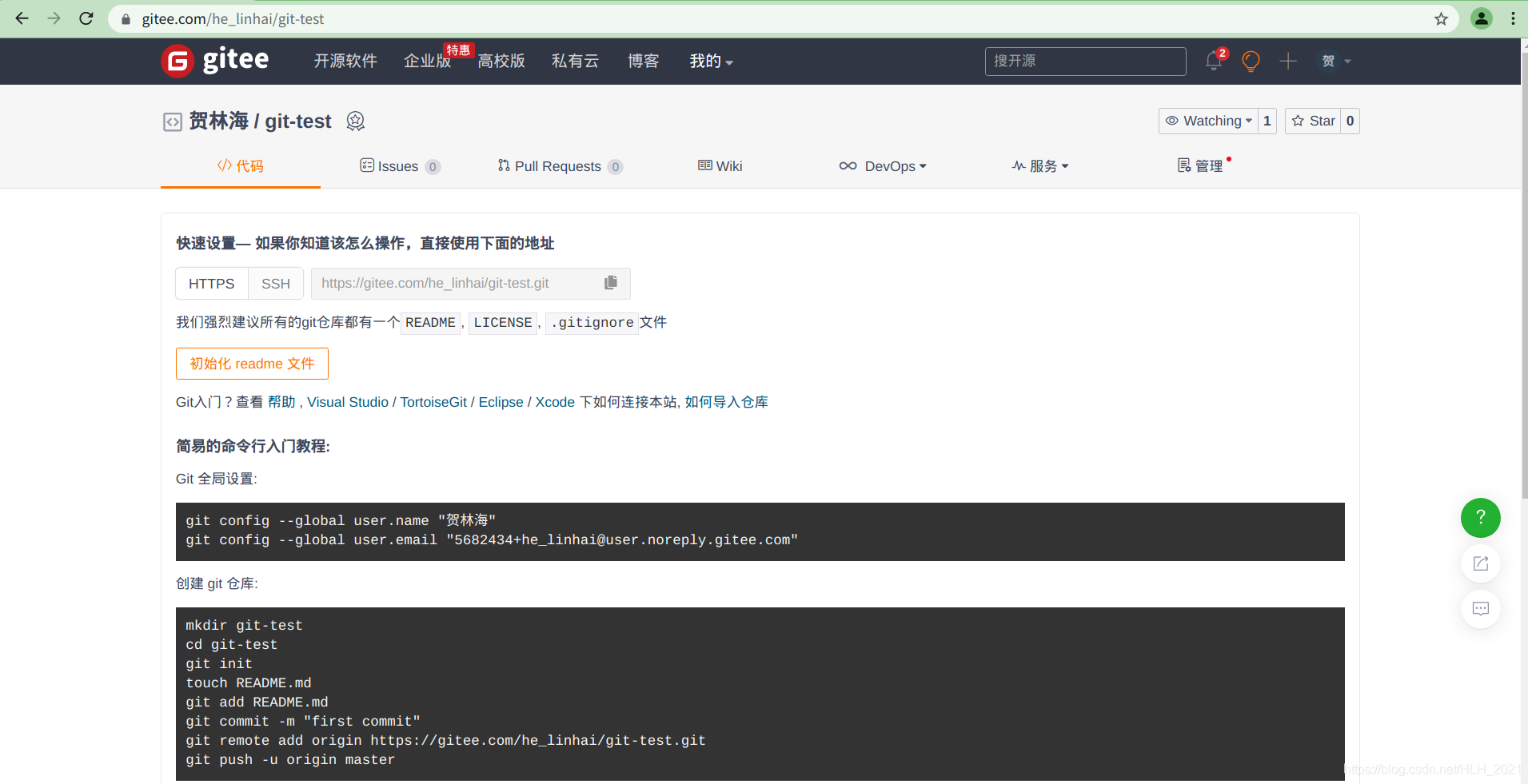This screenshot has width=1528, height=784.
Task: Switch to the 代码 tab
Action: (241, 165)
